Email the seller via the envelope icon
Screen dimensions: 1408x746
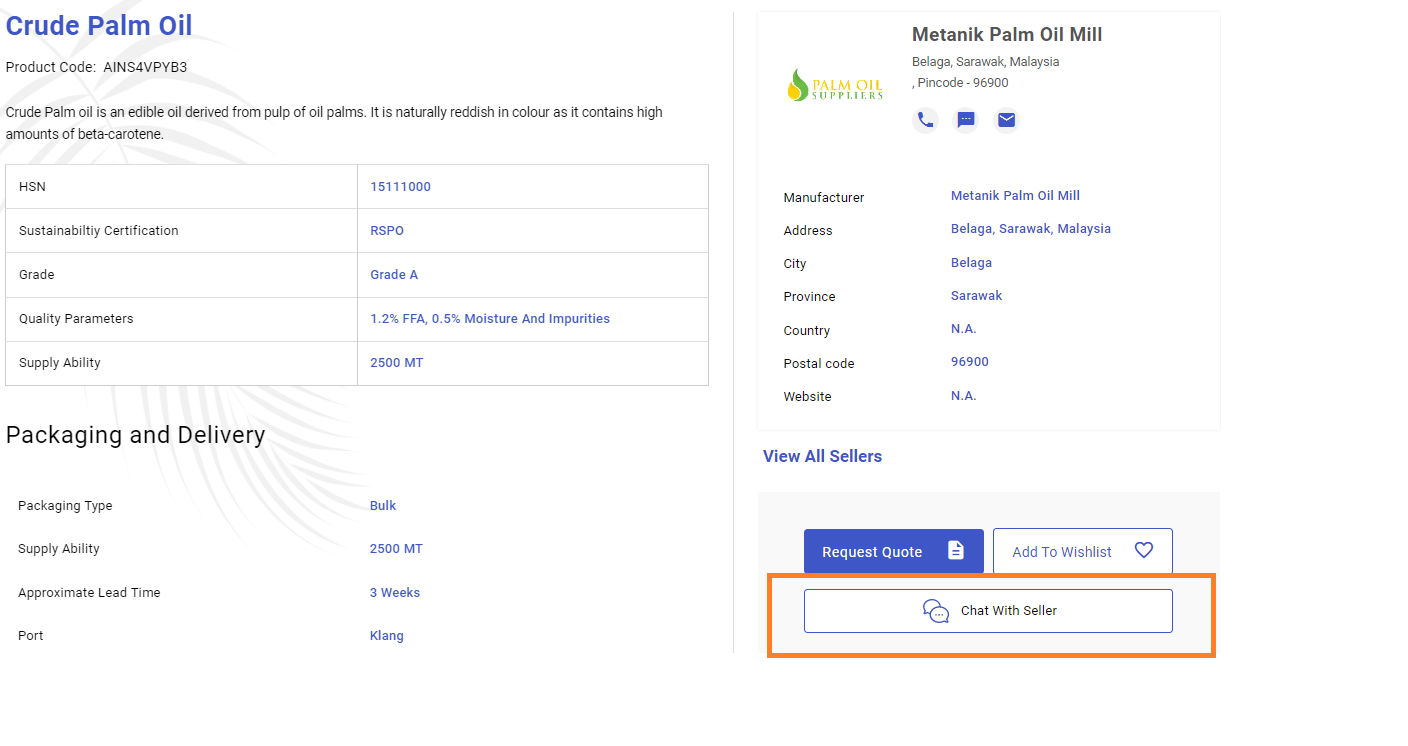click(1006, 120)
